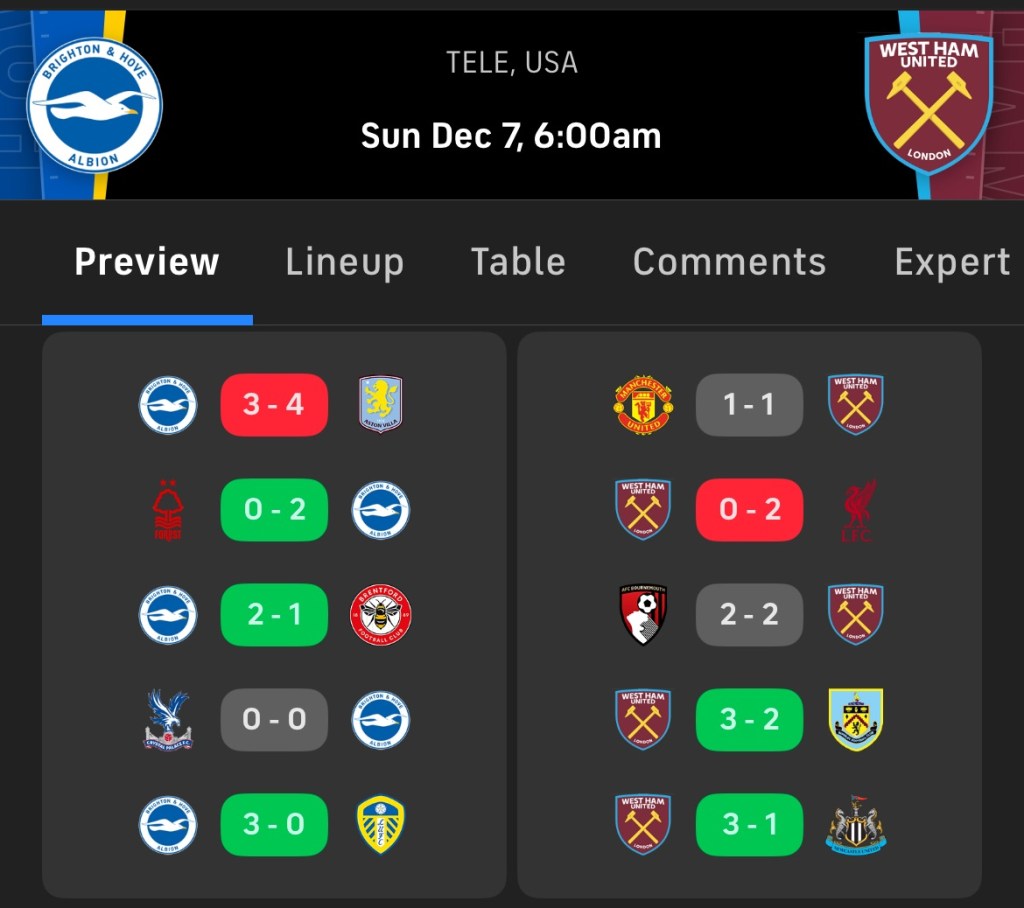This screenshot has height=908, width=1024.
Task: Click the Sun Dec 7, 6:00am kickoff time
Action: coord(511,135)
